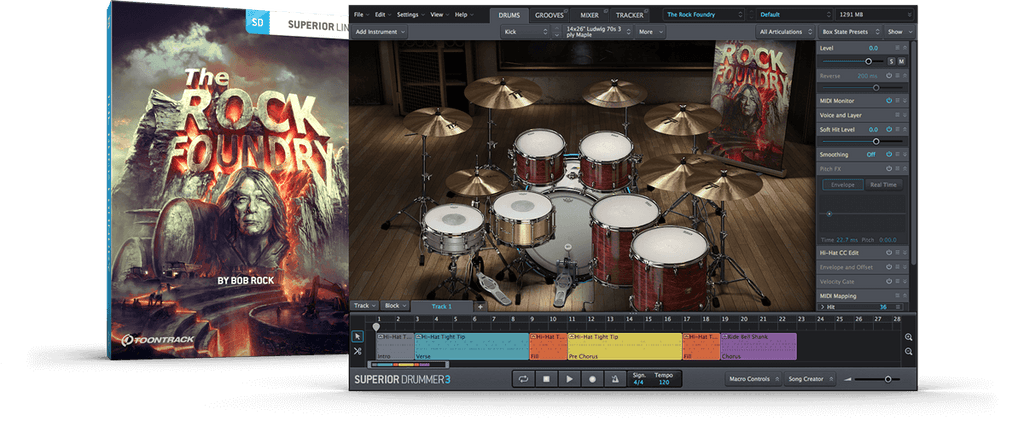Screen dimensions: 1024x421
Task: Select the Track 1 tab
Action: click(x=442, y=306)
